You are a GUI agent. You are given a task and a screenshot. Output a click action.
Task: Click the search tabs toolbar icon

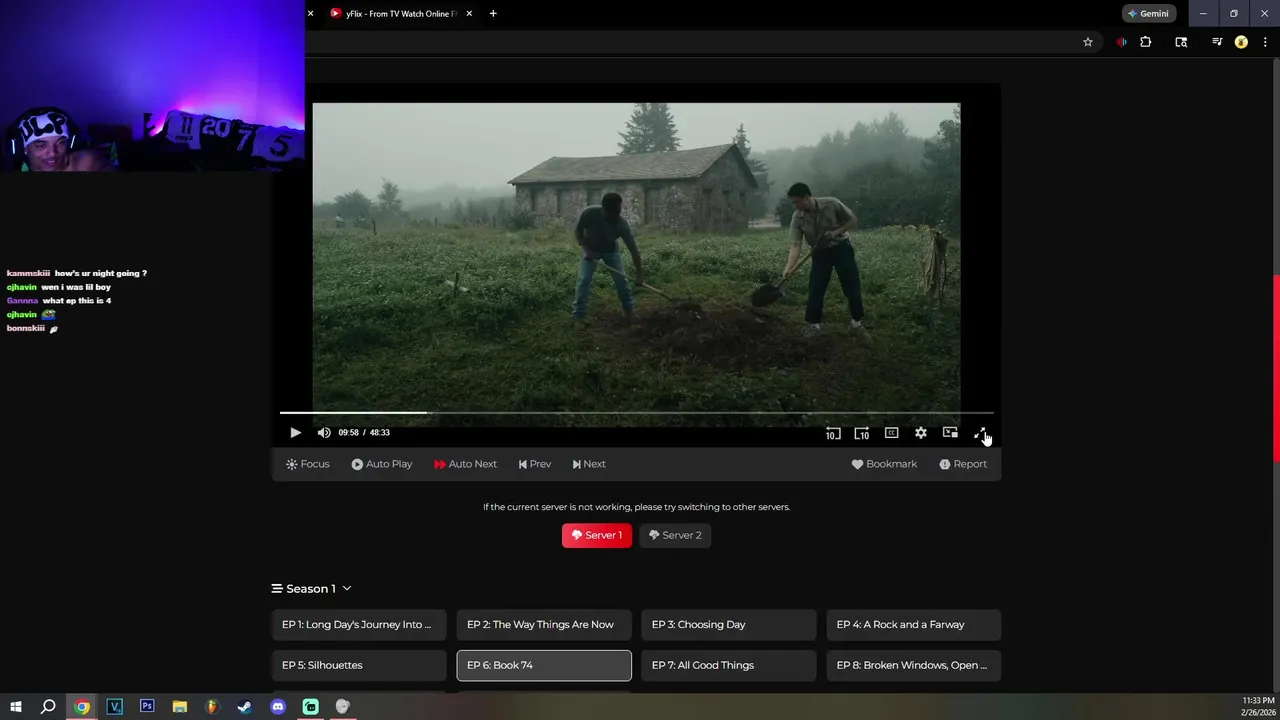[1181, 42]
